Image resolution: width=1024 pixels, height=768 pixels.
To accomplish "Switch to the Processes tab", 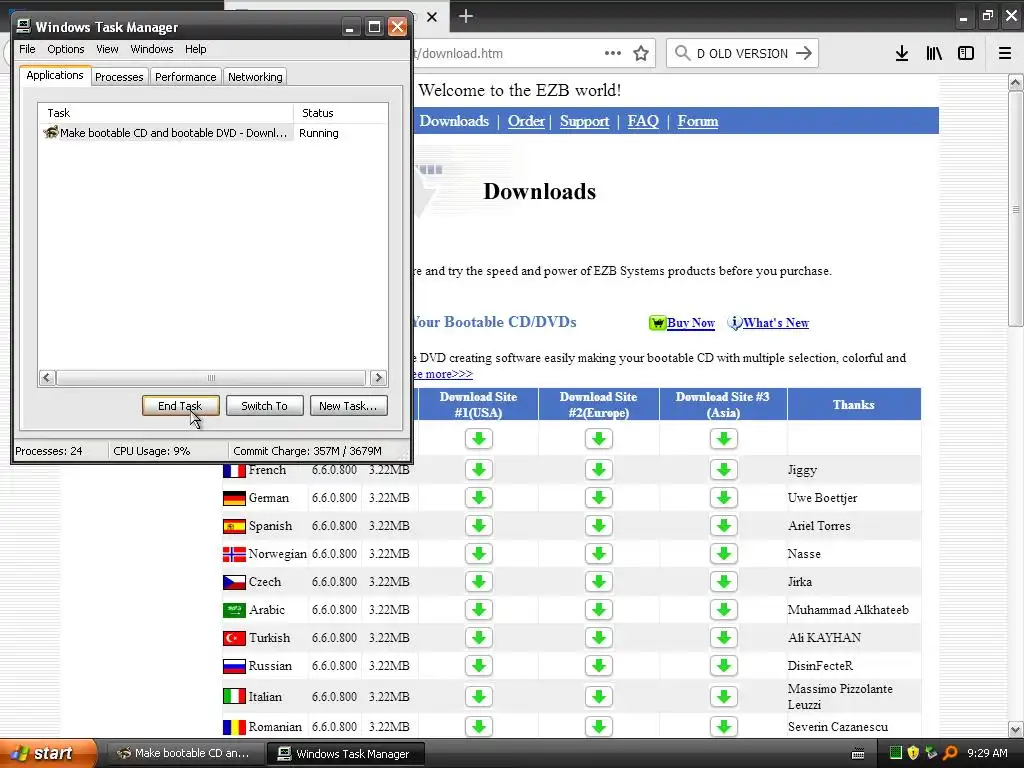I will (x=119, y=76).
